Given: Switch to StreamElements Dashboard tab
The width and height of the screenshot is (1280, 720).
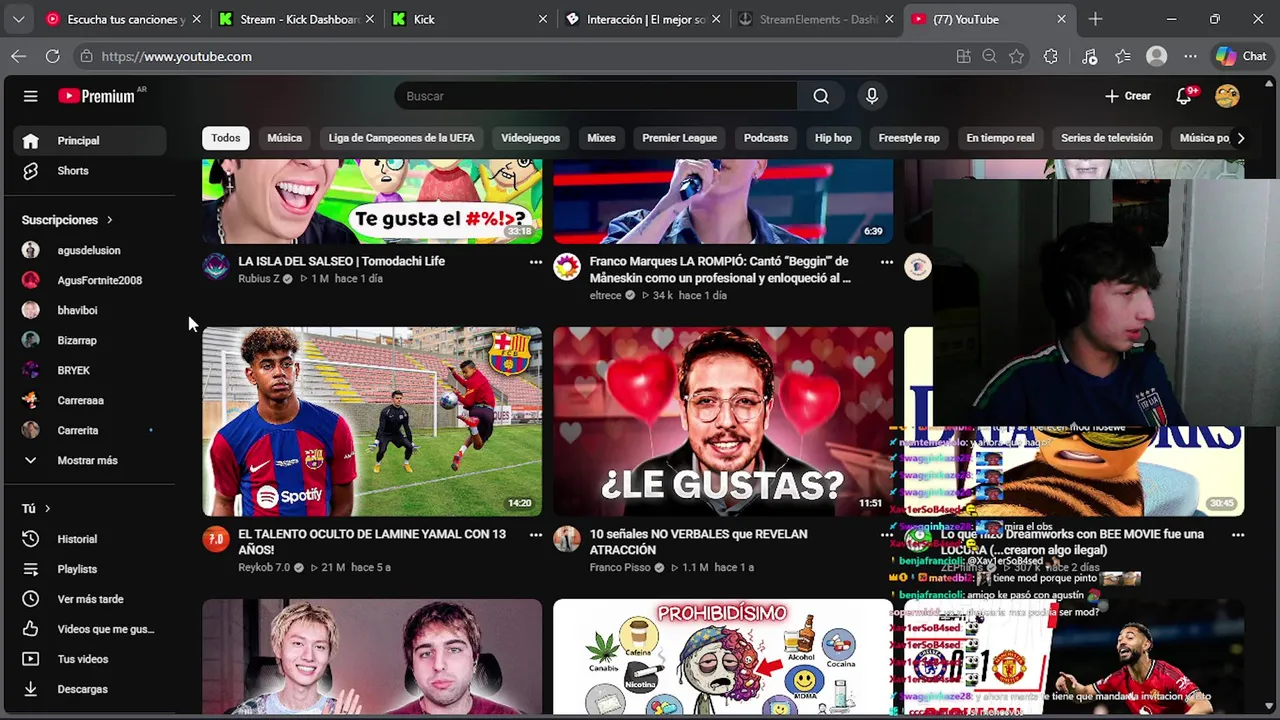Looking at the screenshot, I should coord(815,19).
